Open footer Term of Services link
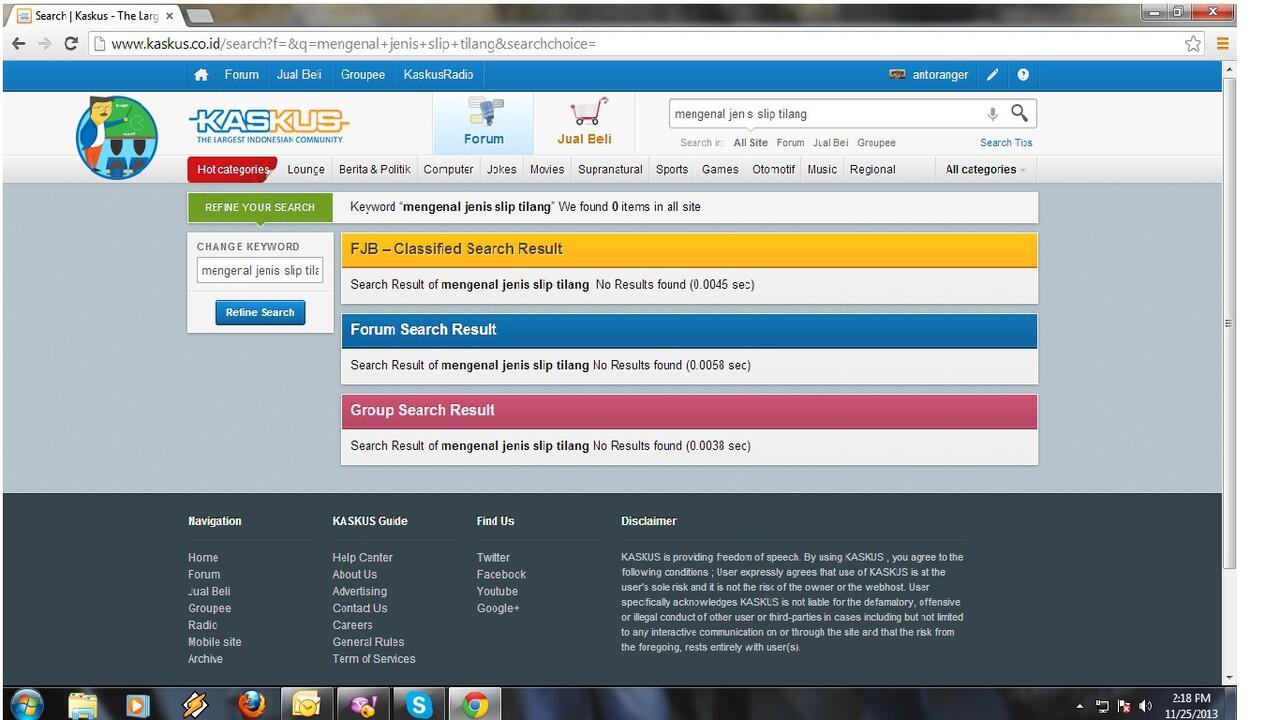Image resolution: width=1280 pixels, height=720 pixels. 373,659
